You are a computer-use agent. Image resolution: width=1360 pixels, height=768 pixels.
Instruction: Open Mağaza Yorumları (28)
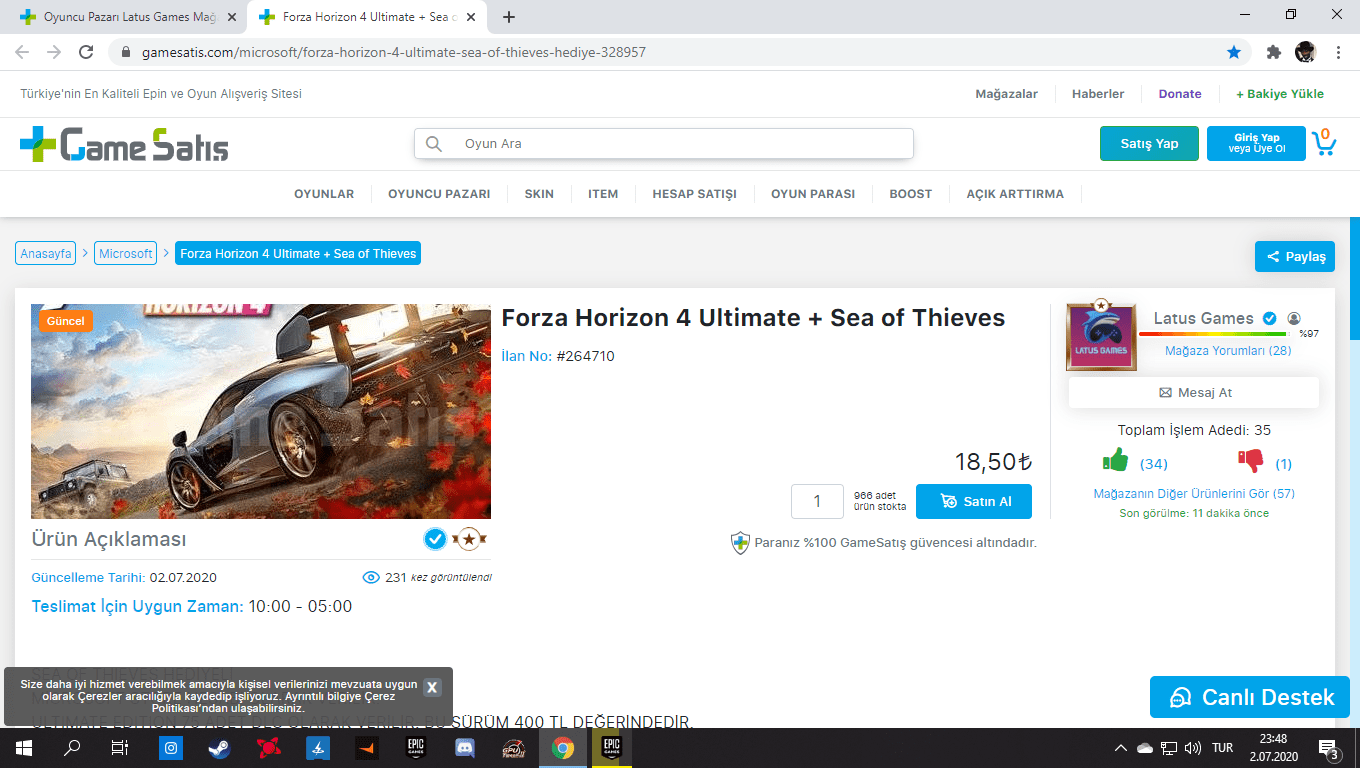[x=1228, y=351]
